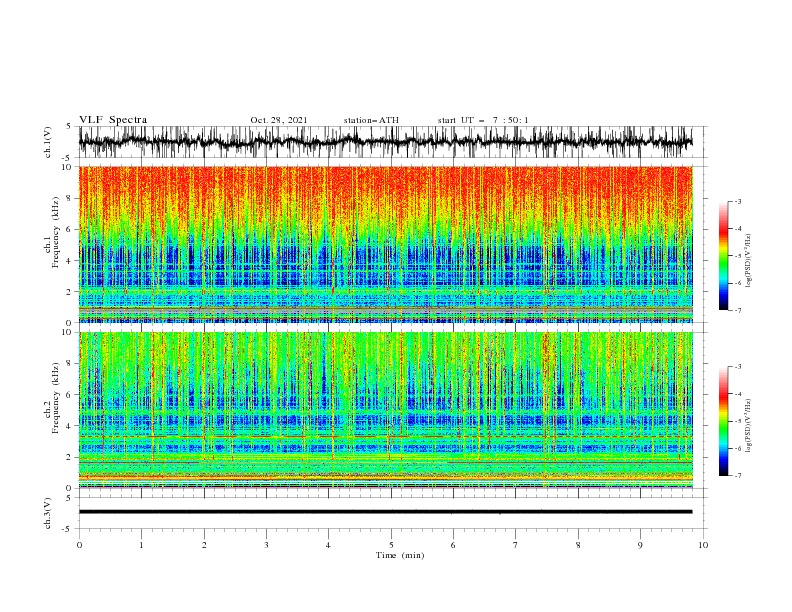The width and height of the screenshot is (792, 612).
Task: Click time axis tick label "8"
Action: 578,545
